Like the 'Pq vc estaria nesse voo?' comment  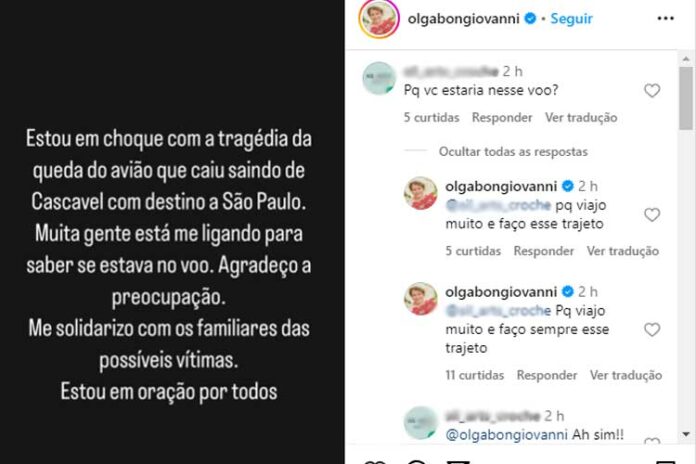(x=652, y=91)
